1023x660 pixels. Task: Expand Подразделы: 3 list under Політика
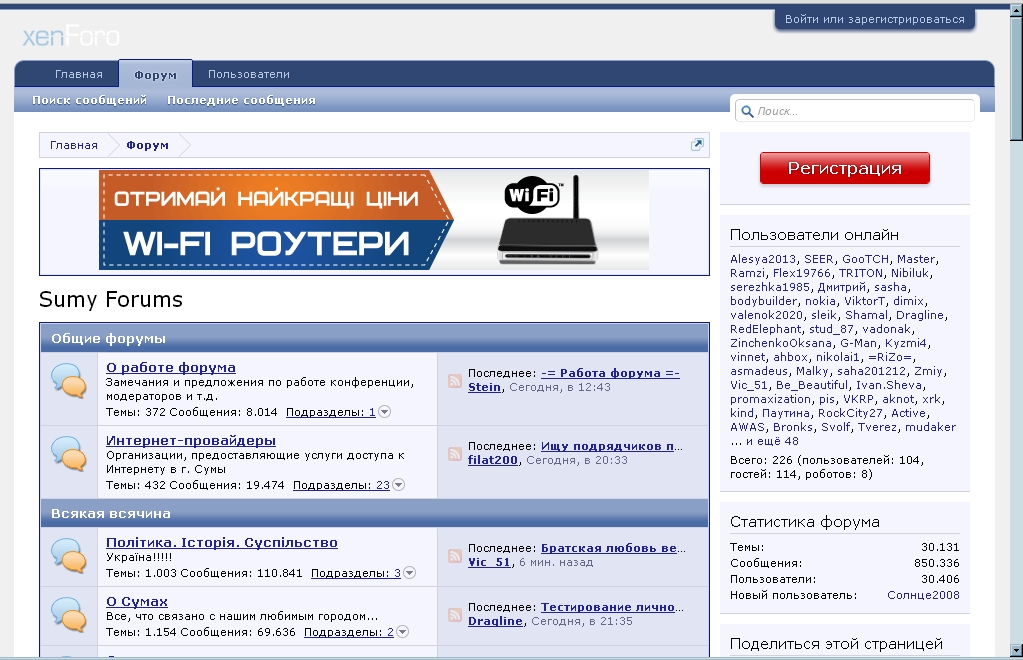click(409, 573)
